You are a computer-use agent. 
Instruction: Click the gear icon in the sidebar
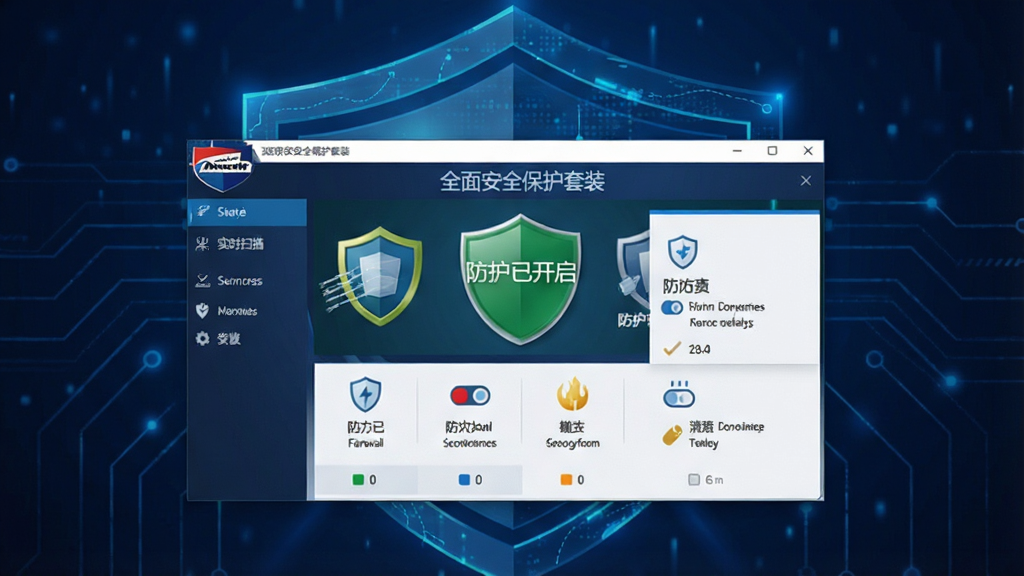click(x=202, y=338)
